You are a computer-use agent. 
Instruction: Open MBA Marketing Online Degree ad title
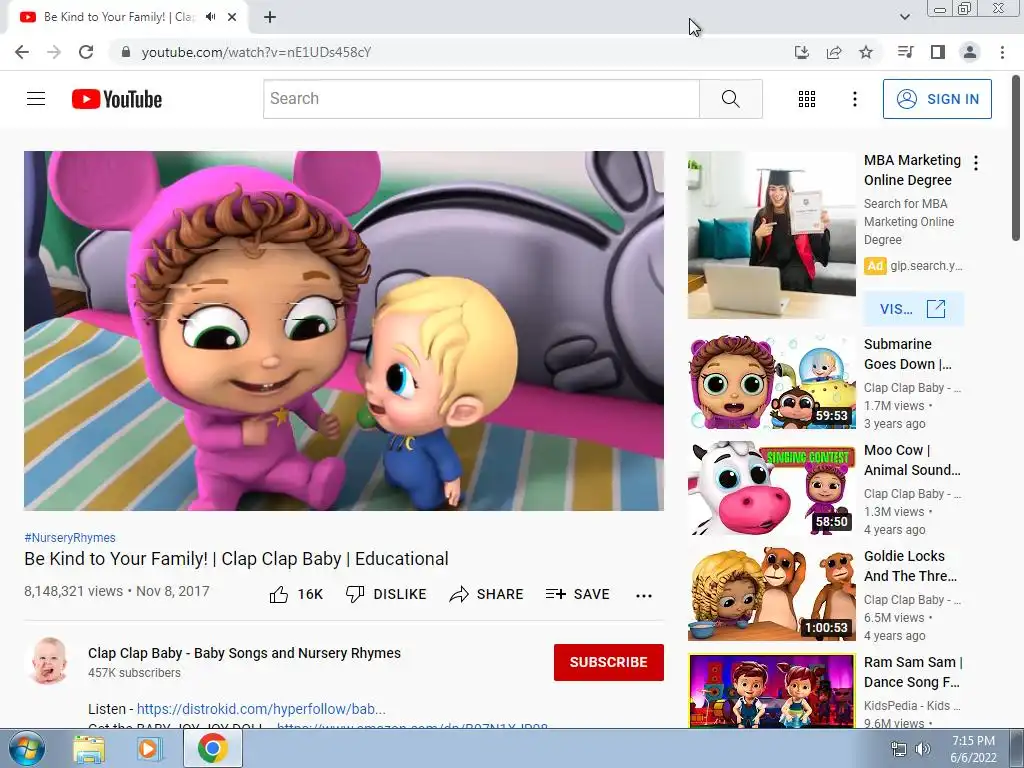912,170
